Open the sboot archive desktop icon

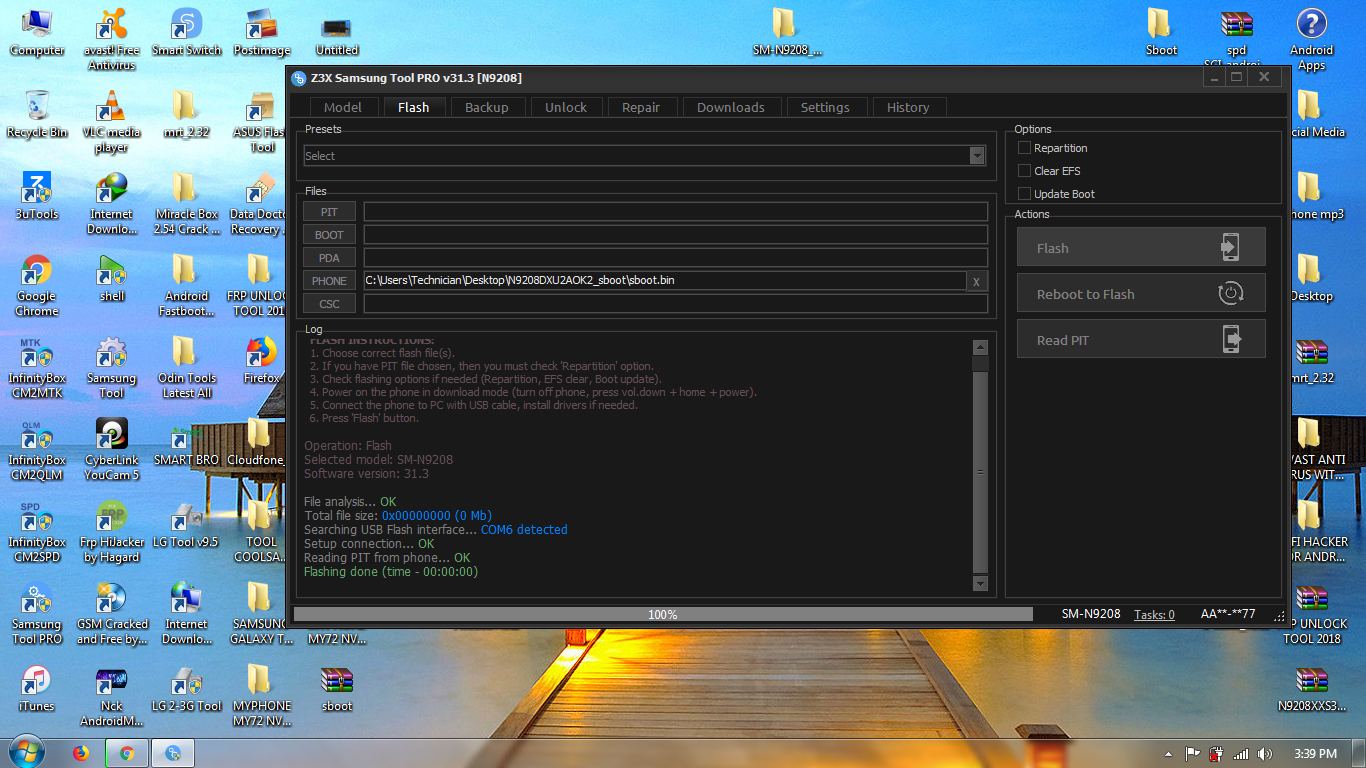[x=337, y=689]
